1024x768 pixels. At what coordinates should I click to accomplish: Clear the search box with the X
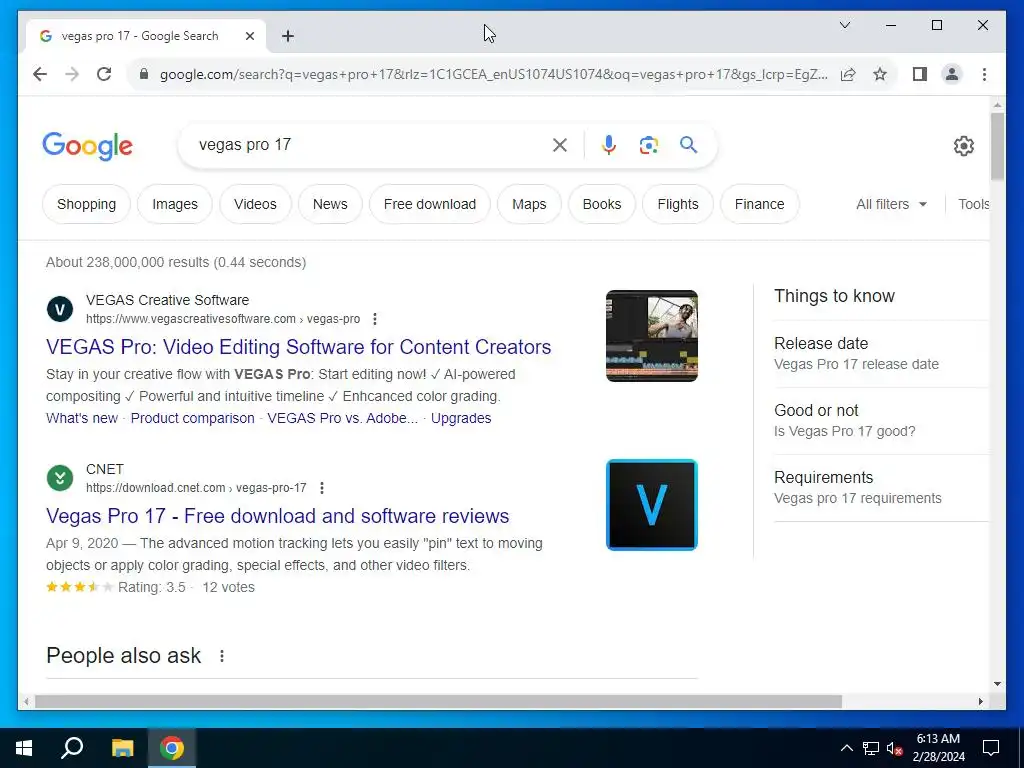click(560, 145)
